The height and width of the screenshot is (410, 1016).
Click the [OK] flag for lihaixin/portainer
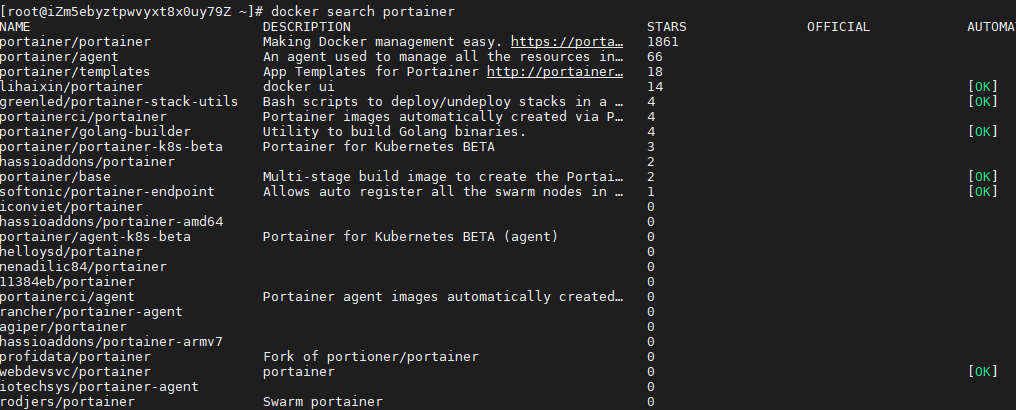point(983,87)
